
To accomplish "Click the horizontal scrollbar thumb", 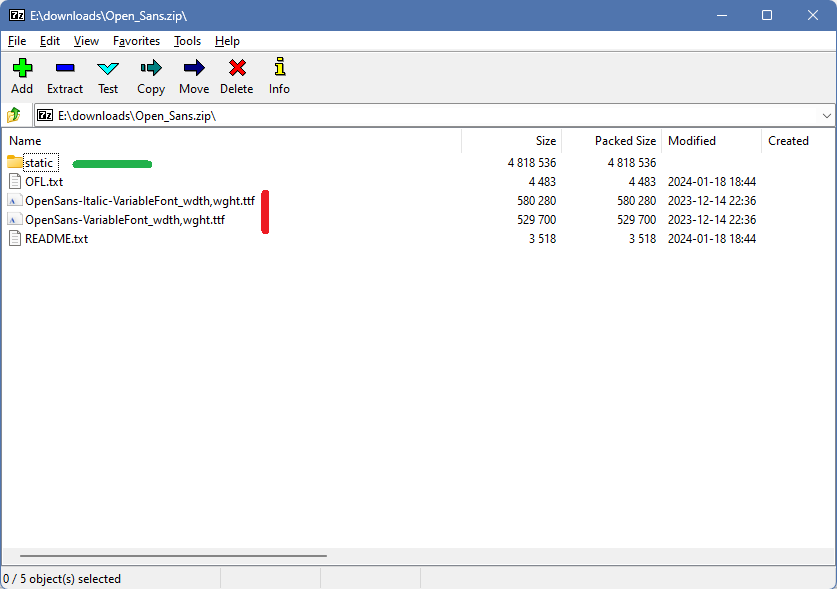I will click(173, 556).
